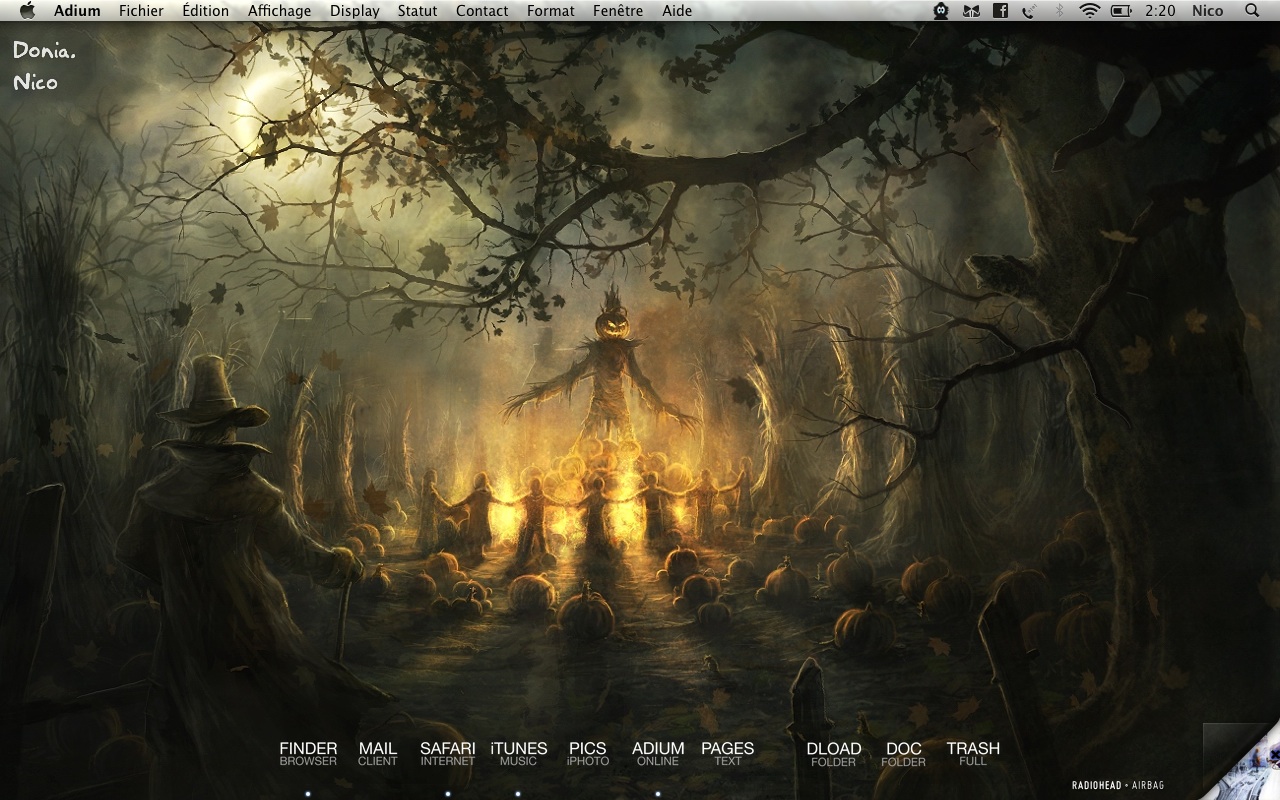The height and width of the screenshot is (800, 1280).
Task: Open the DOC folder in the dock
Action: coord(904,755)
